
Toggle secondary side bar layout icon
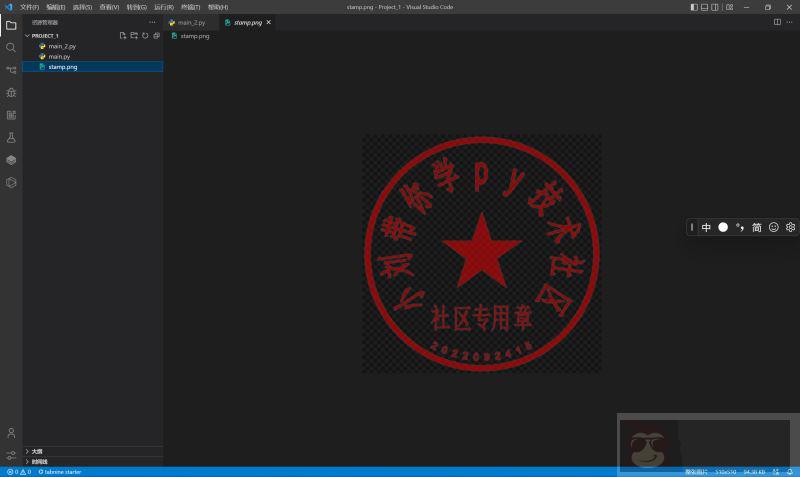click(x=715, y=7)
